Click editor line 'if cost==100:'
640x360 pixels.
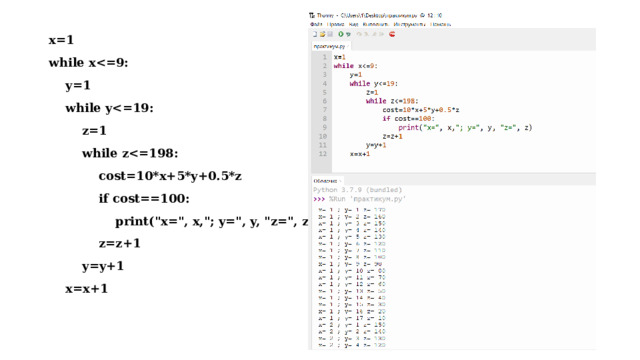click(x=409, y=119)
